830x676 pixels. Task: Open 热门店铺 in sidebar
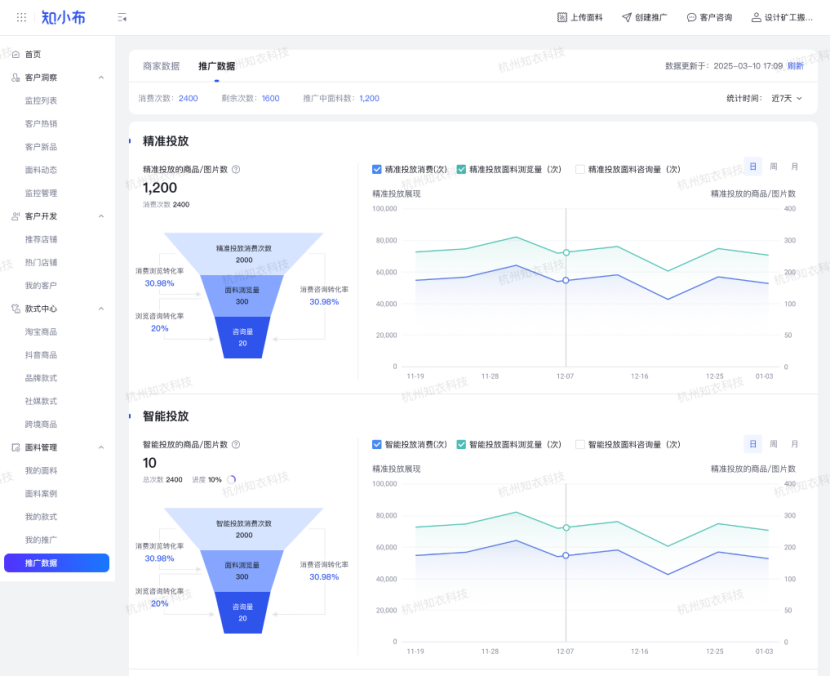click(41, 263)
